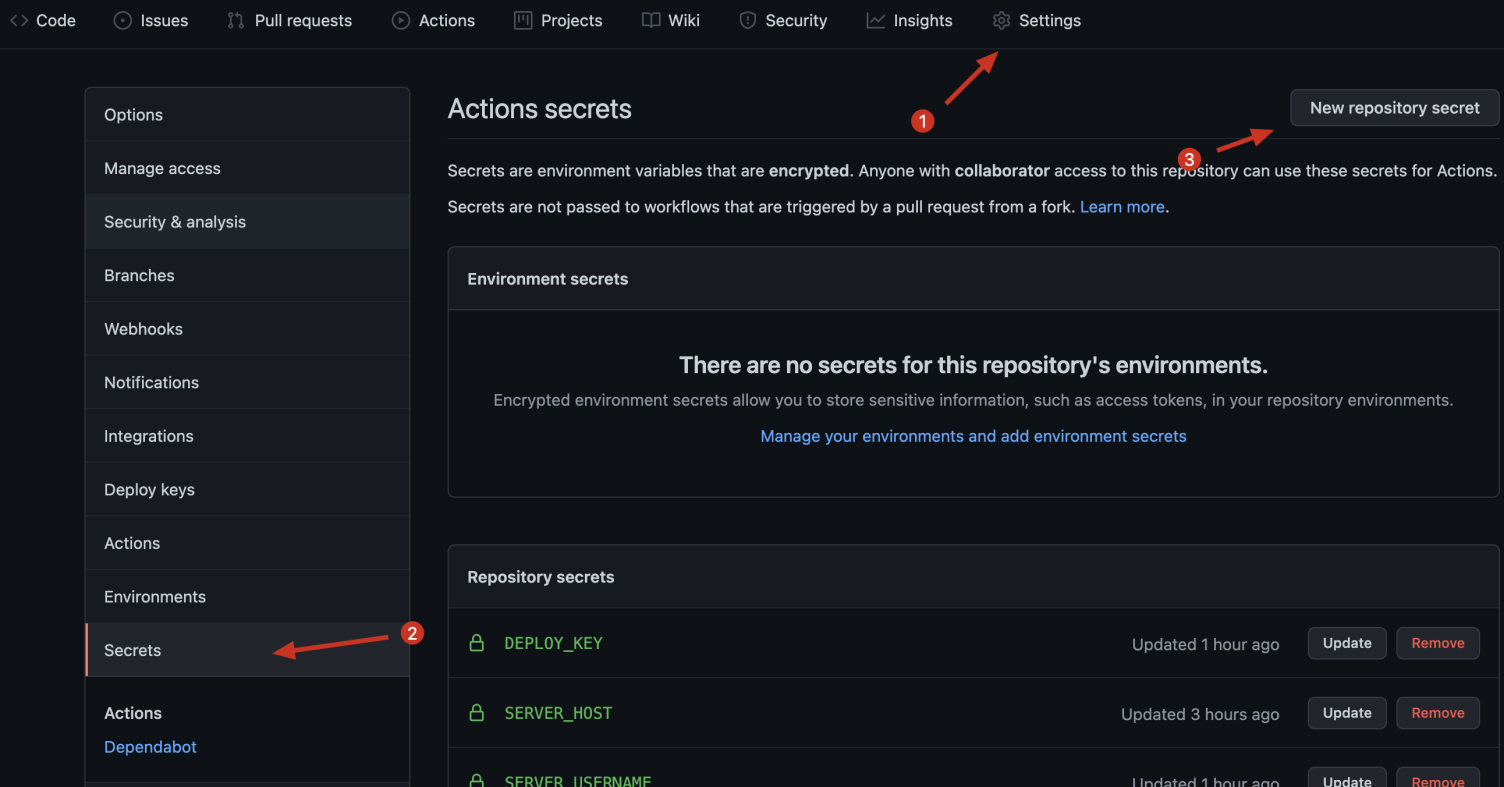Go to the Wiki tab
The height and width of the screenshot is (787, 1504).
(x=671, y=20)
